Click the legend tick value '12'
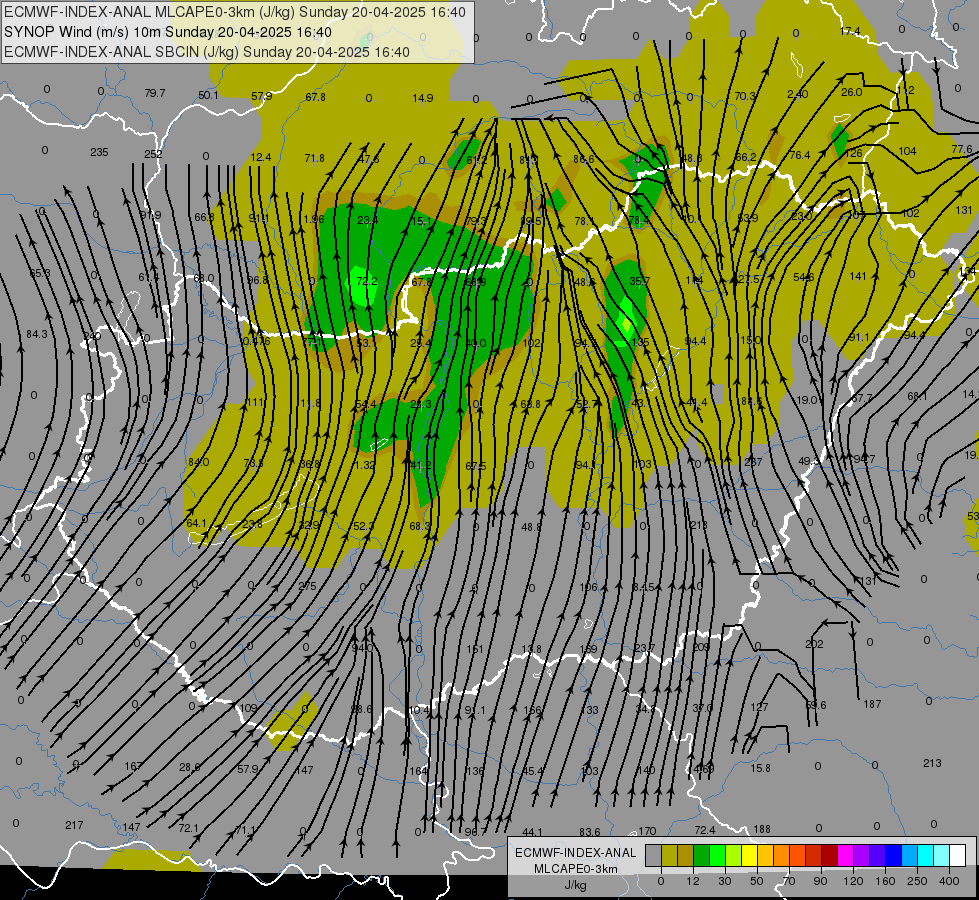979x900 pixels. click(692, 881)
